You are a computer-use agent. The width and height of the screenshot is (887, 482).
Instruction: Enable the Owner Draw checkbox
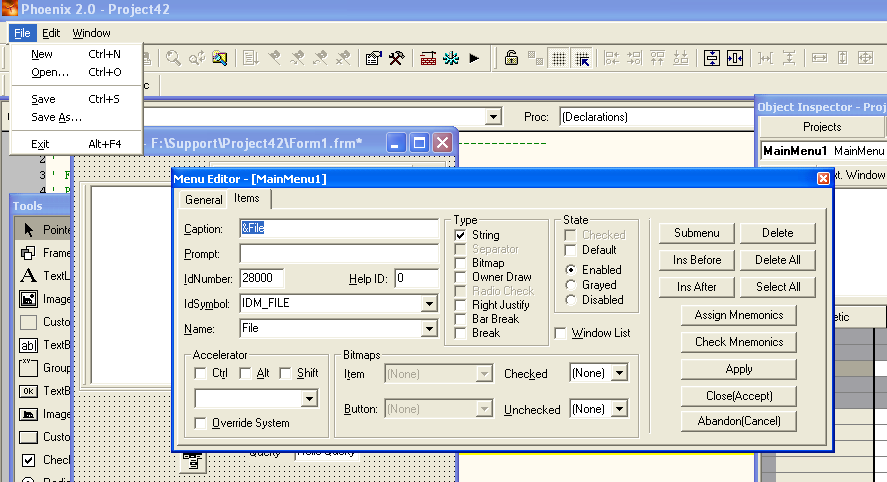460,277
